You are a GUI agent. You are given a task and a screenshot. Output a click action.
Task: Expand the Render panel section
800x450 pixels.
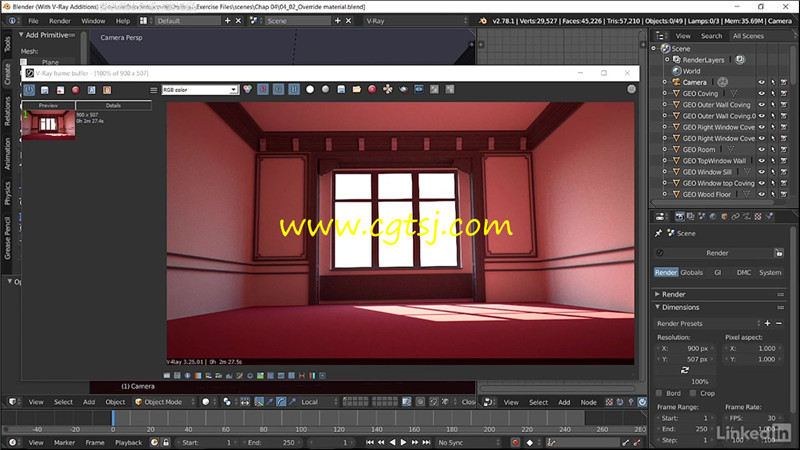(658, 294)
